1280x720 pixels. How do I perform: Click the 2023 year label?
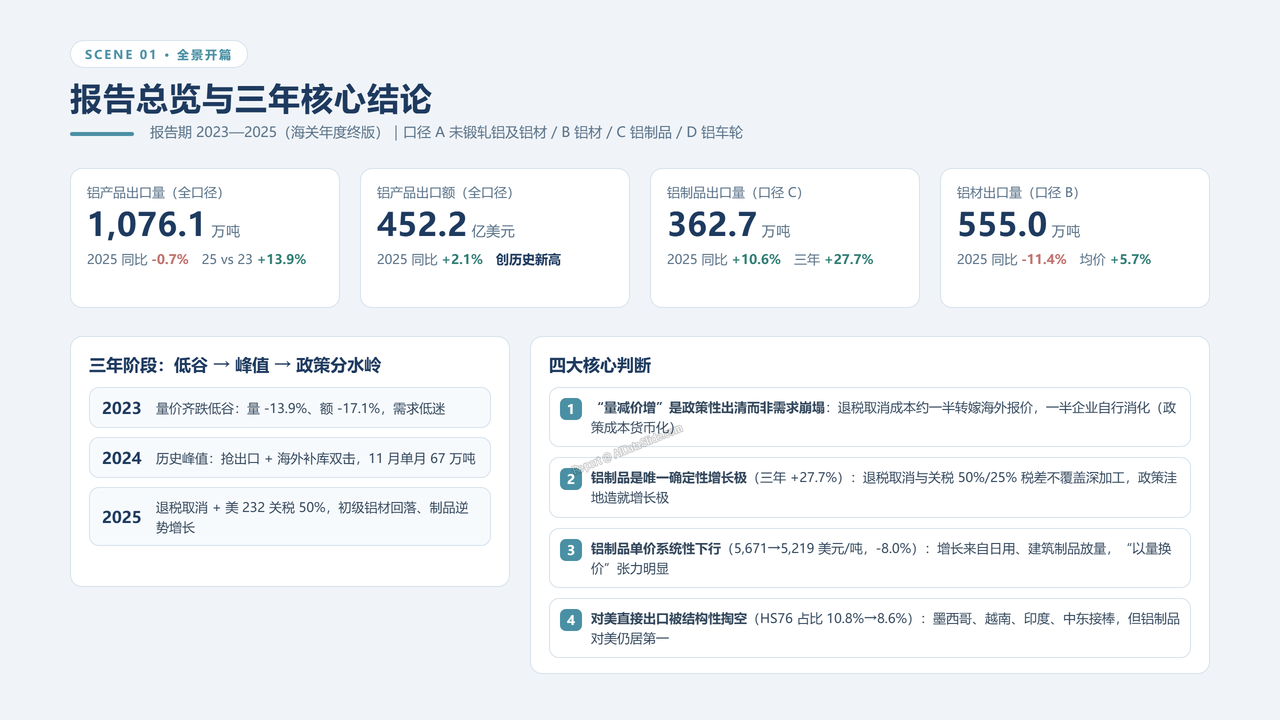[x=122, y=408]
